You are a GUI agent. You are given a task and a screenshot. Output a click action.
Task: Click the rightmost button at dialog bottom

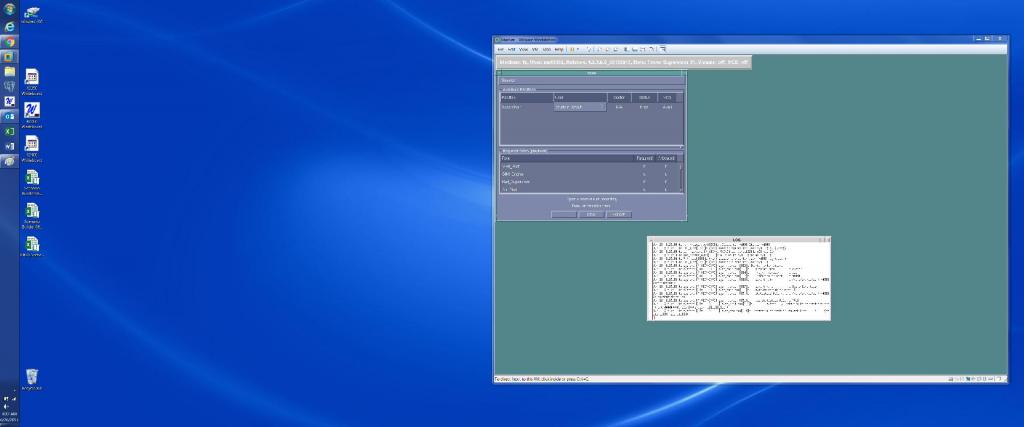click(x=620, y=214)
